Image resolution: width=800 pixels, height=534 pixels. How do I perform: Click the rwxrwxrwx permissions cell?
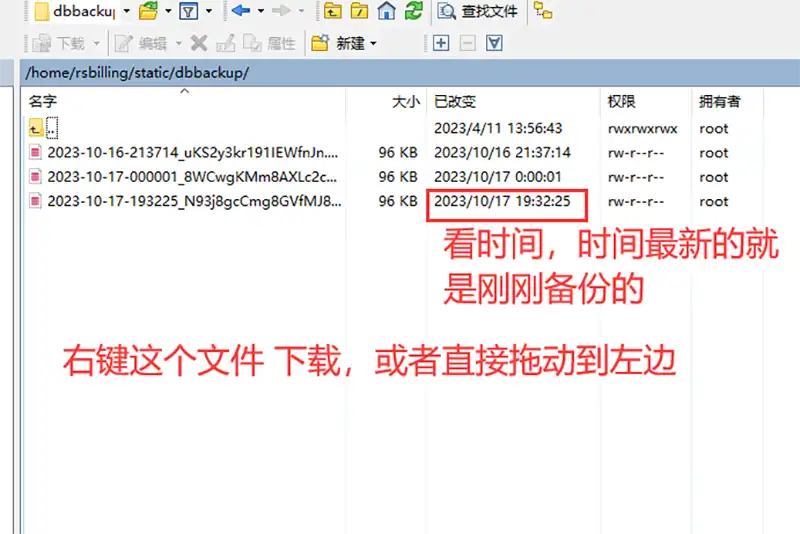(x=642, y=129)
